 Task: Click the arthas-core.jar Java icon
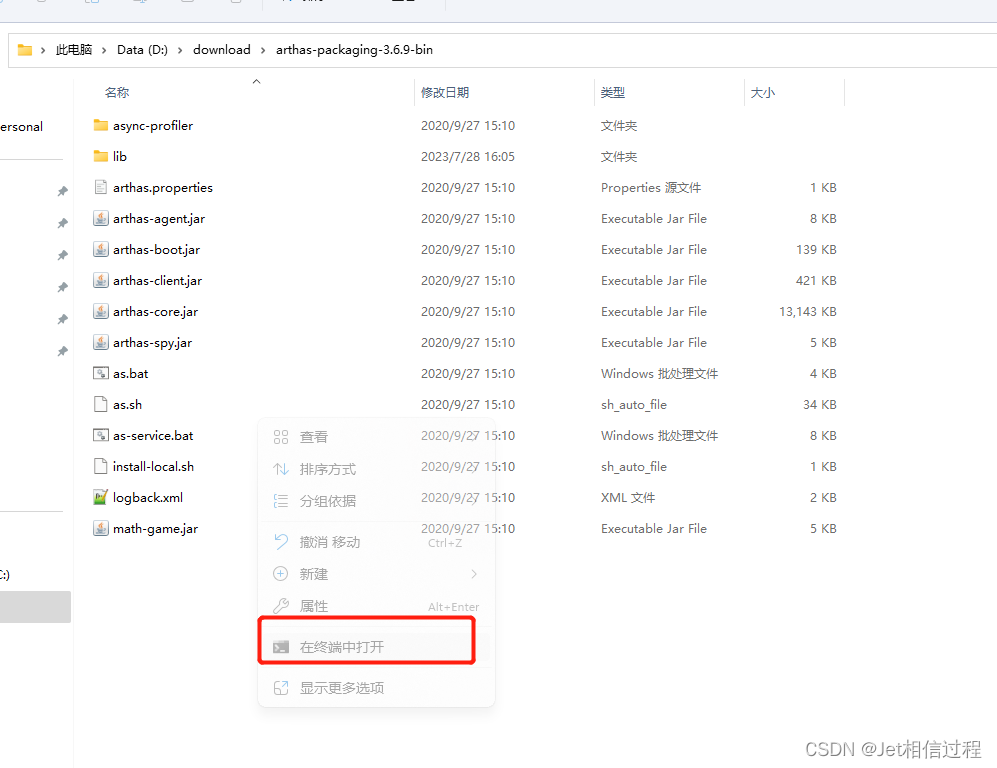click(100, 312)
